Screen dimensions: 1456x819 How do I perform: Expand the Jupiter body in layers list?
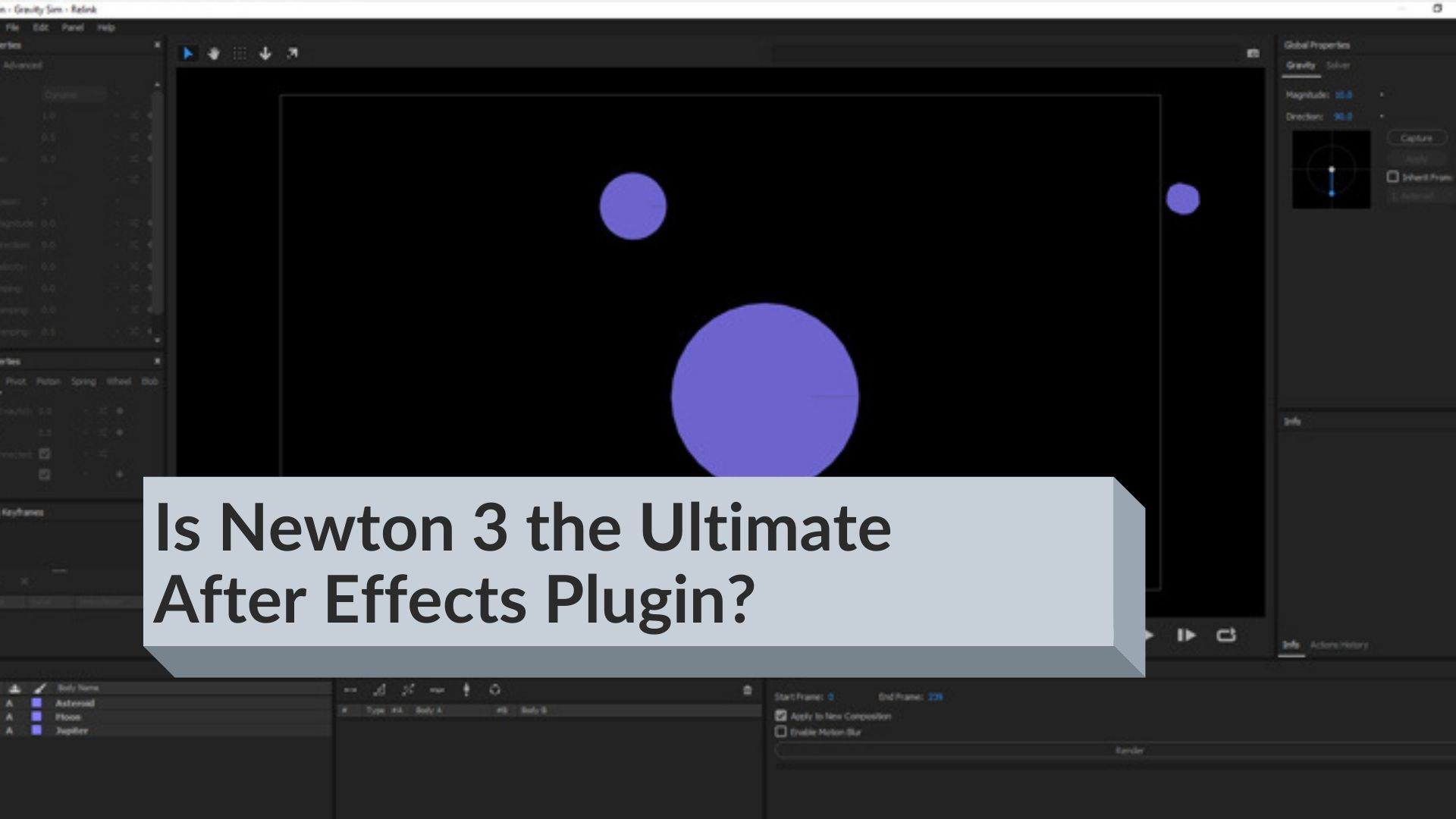click(x=8, y=730)
